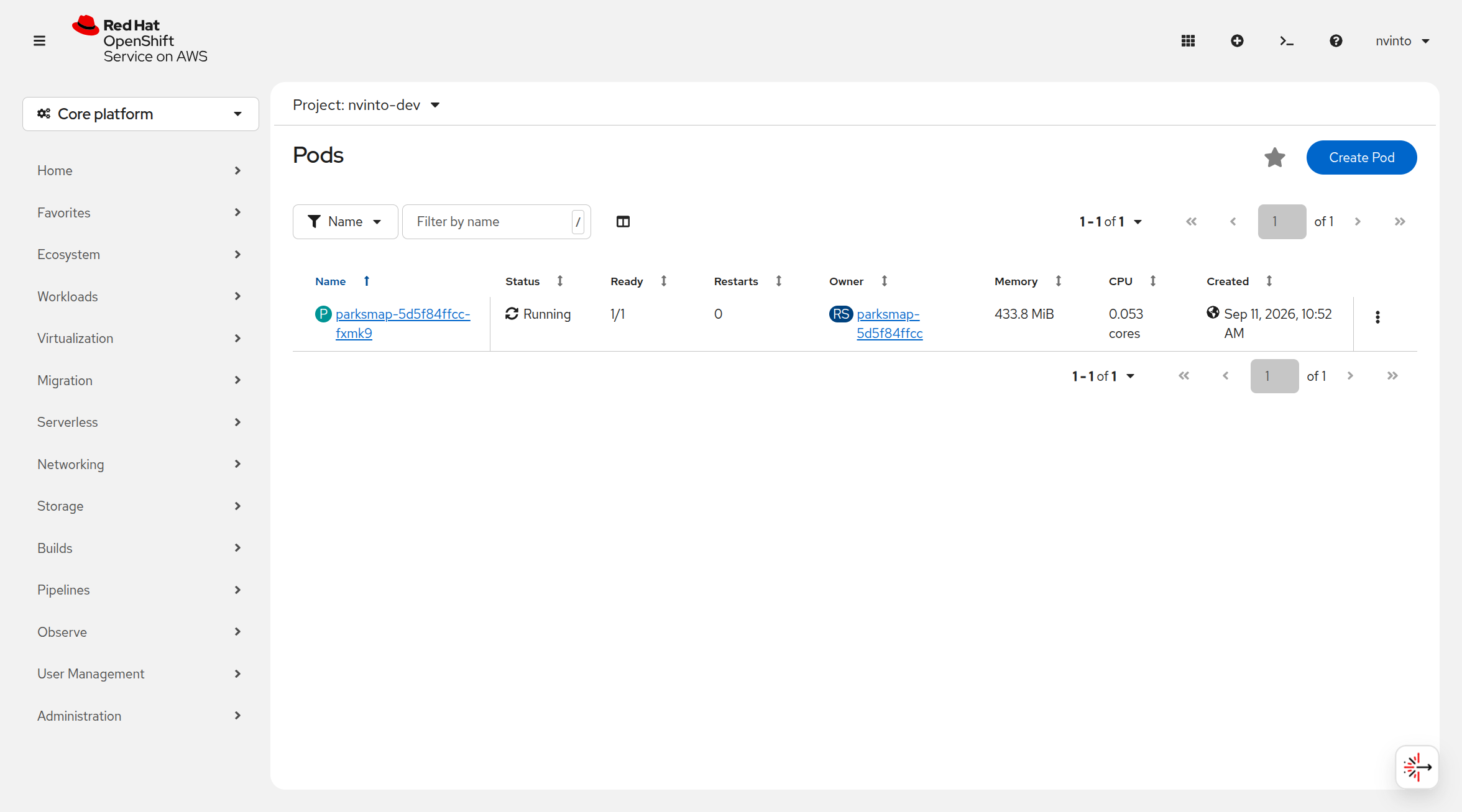Expand the Observe navigation section
The width and height of the screenshot is (1462, 812).
(139, 632)
